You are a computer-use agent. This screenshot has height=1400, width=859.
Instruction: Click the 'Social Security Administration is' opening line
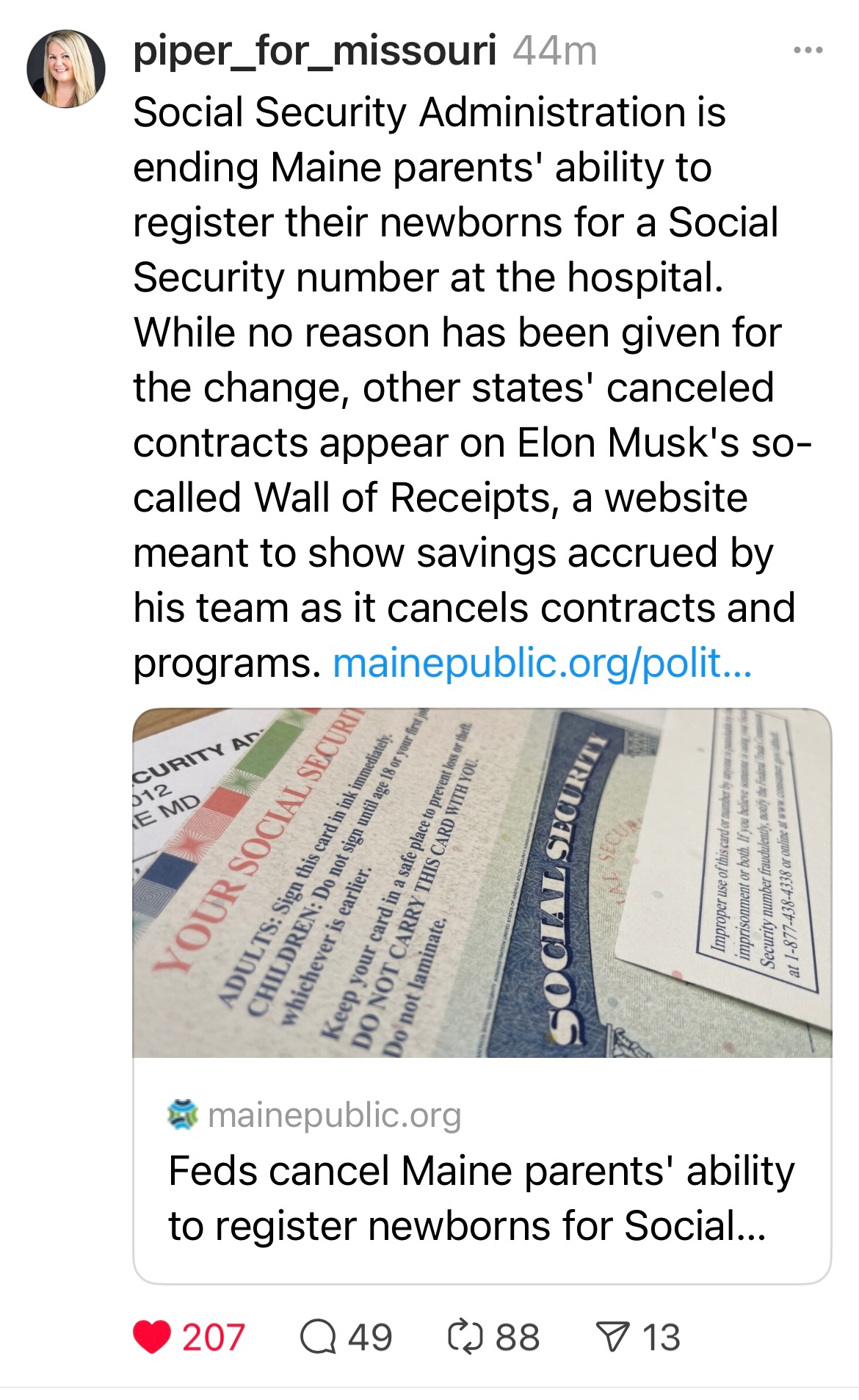point(429,112)
